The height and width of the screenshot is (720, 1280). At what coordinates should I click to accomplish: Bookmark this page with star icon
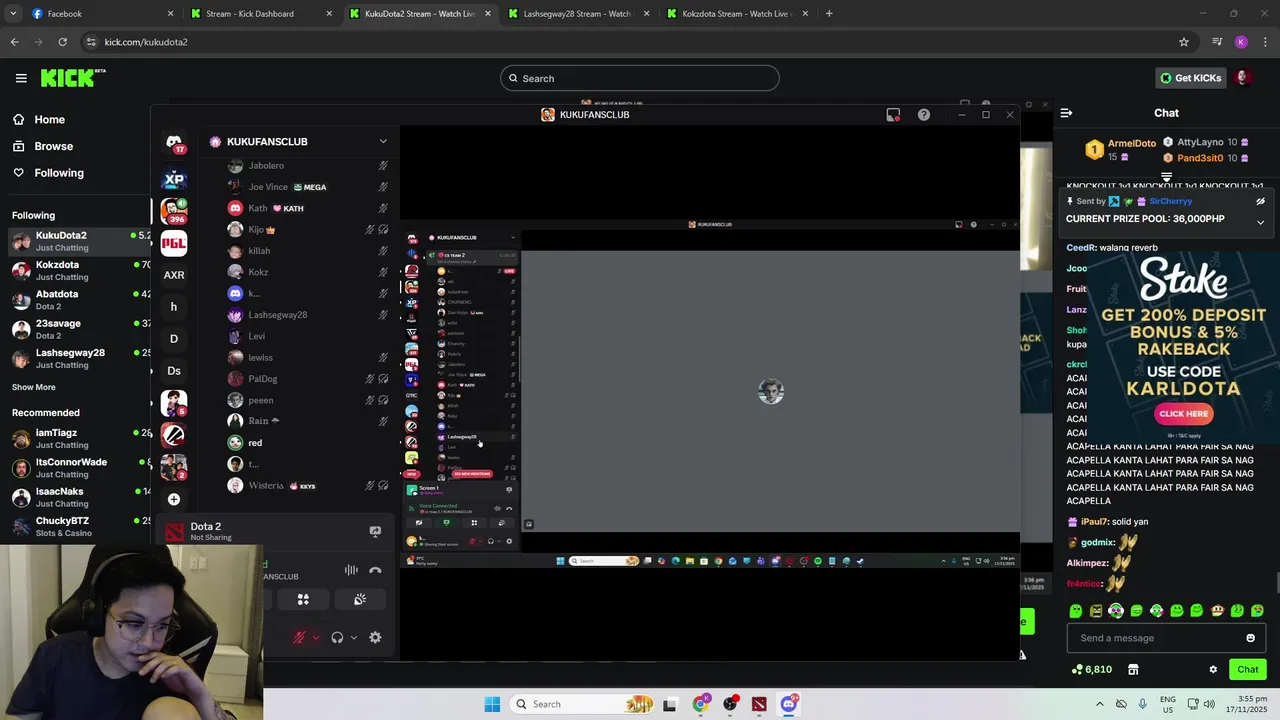pos(1184,42)
